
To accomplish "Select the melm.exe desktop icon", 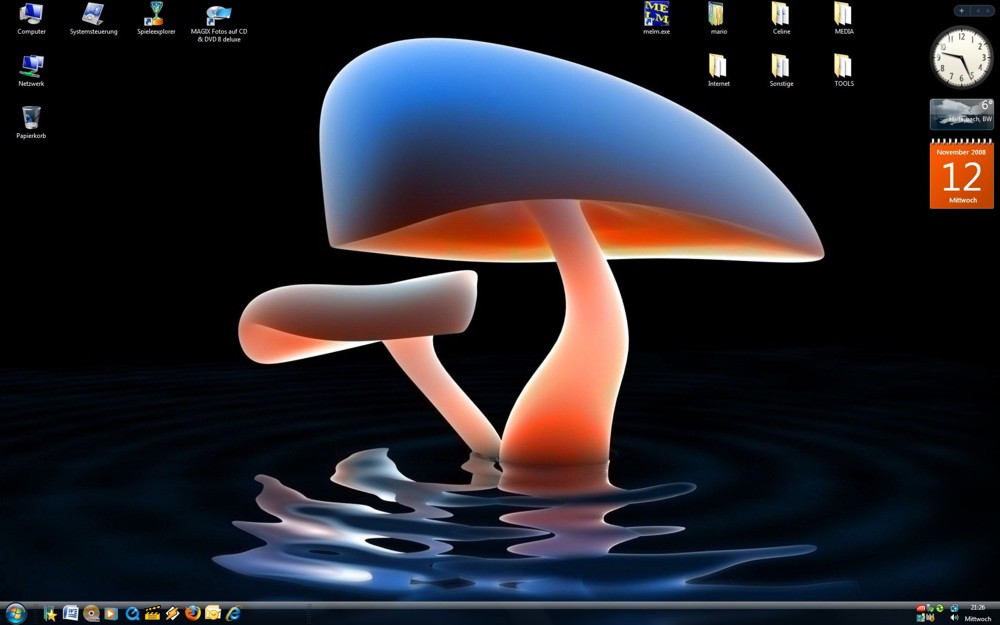I will point(656,15).
